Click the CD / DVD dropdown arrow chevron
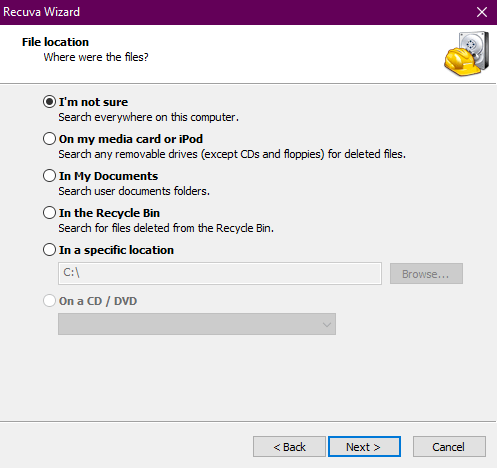Screen dimensions: 497x468 tap(327, 324)
